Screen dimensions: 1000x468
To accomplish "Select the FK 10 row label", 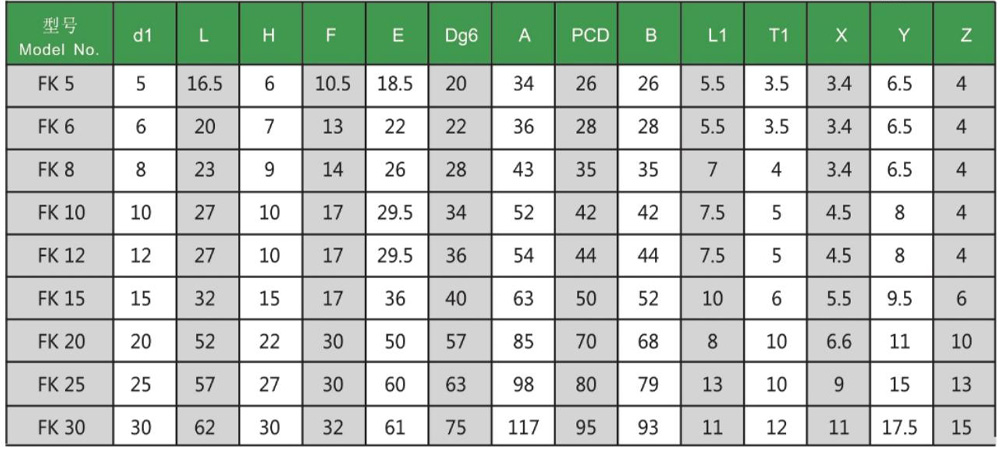I will click(x=59, y=212).
